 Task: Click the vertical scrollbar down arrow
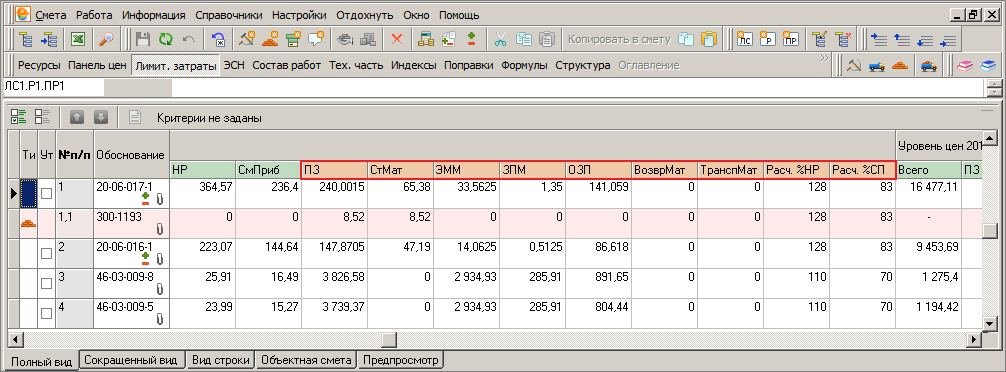(x=991, y=324)
